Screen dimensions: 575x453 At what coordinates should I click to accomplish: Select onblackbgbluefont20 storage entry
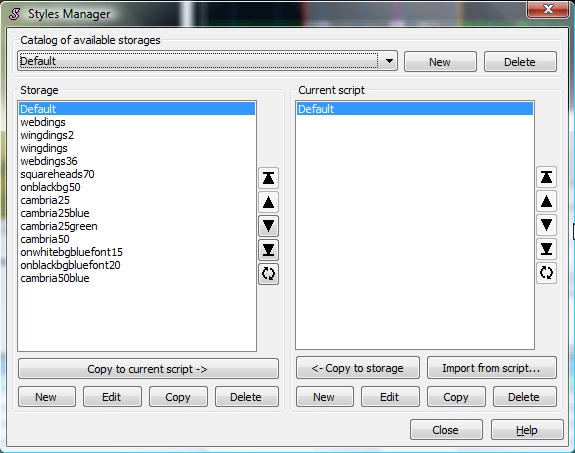(70, 265)
